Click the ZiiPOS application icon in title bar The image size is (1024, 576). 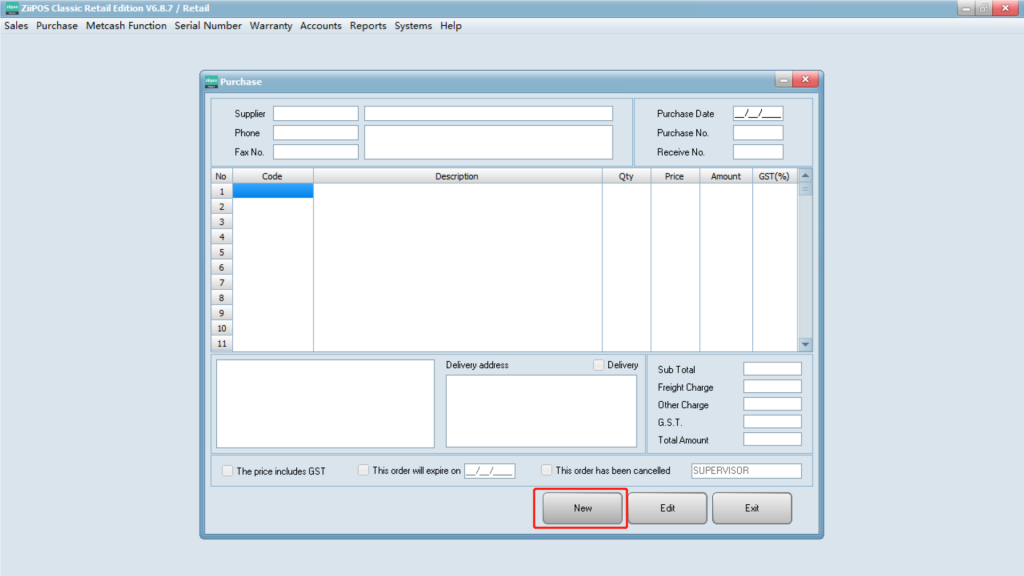[12, 8]
